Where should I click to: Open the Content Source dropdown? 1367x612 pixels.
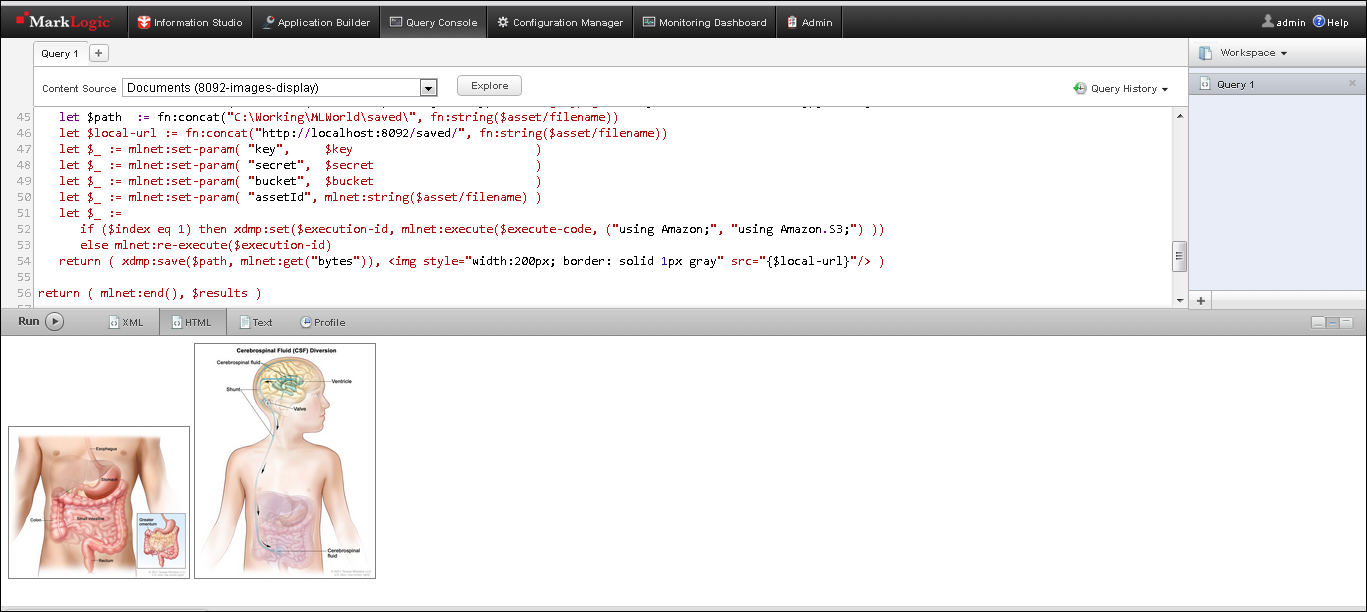429,86
